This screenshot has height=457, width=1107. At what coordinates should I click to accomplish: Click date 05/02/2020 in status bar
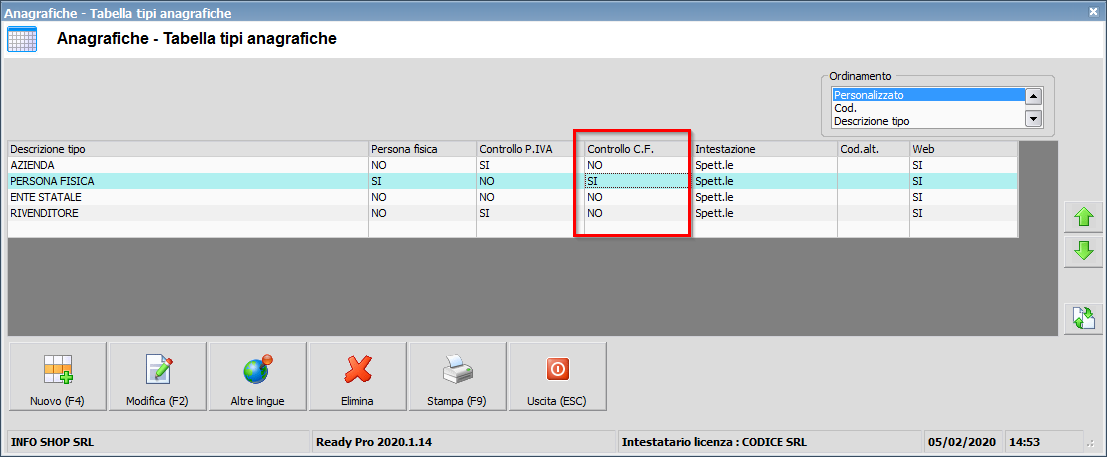(x=963, y=443)
